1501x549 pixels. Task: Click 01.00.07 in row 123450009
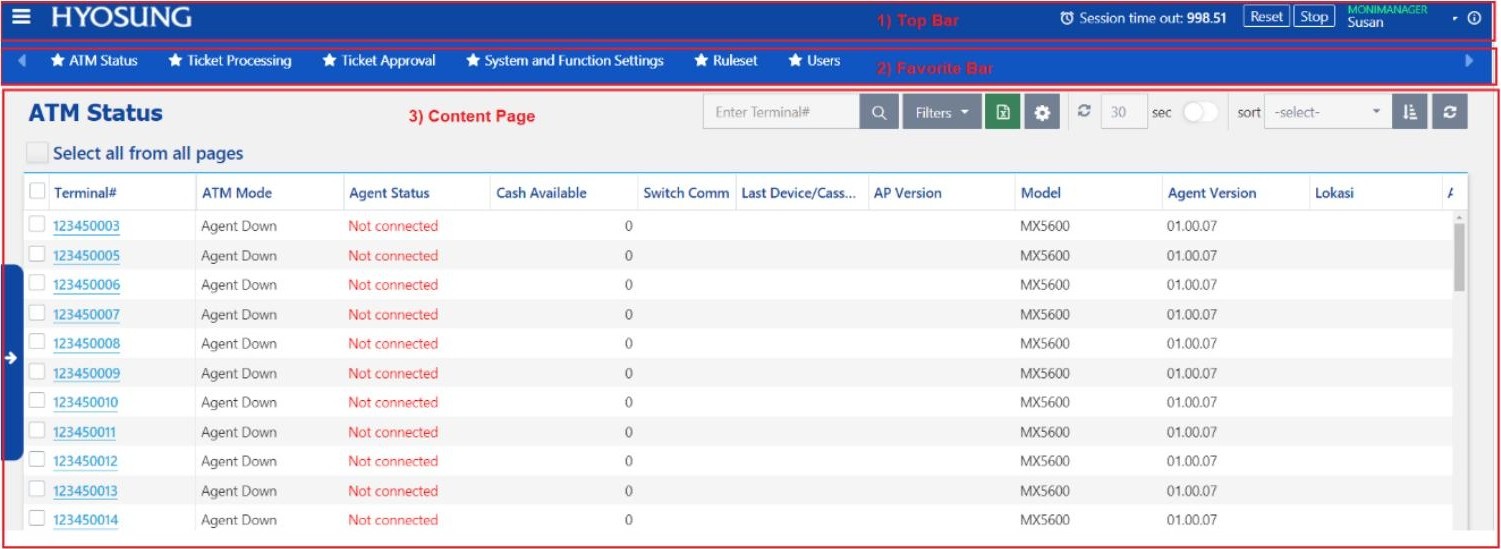(1192, 373)
